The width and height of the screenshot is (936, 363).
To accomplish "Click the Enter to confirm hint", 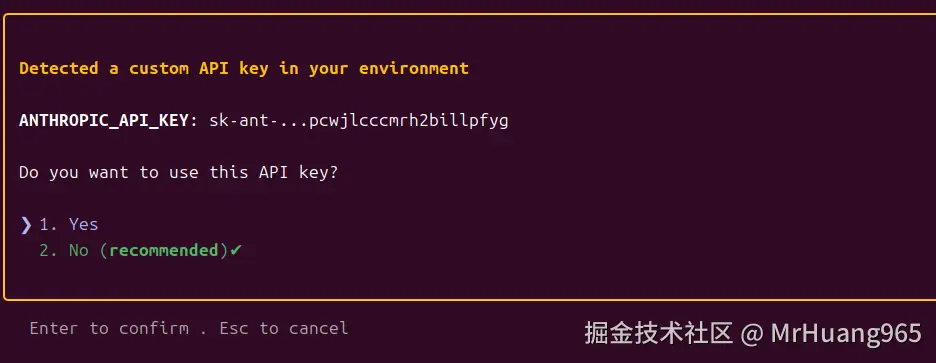I will click(109, 328).
